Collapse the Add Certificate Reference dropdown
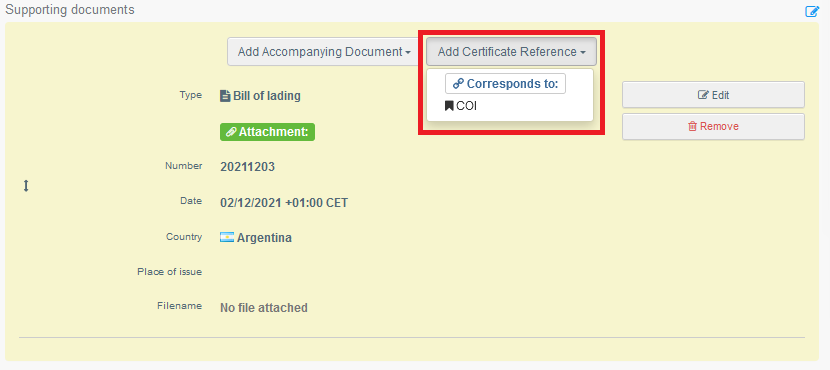The width and height of the screenshot is (830, 370). click(511, 52)
